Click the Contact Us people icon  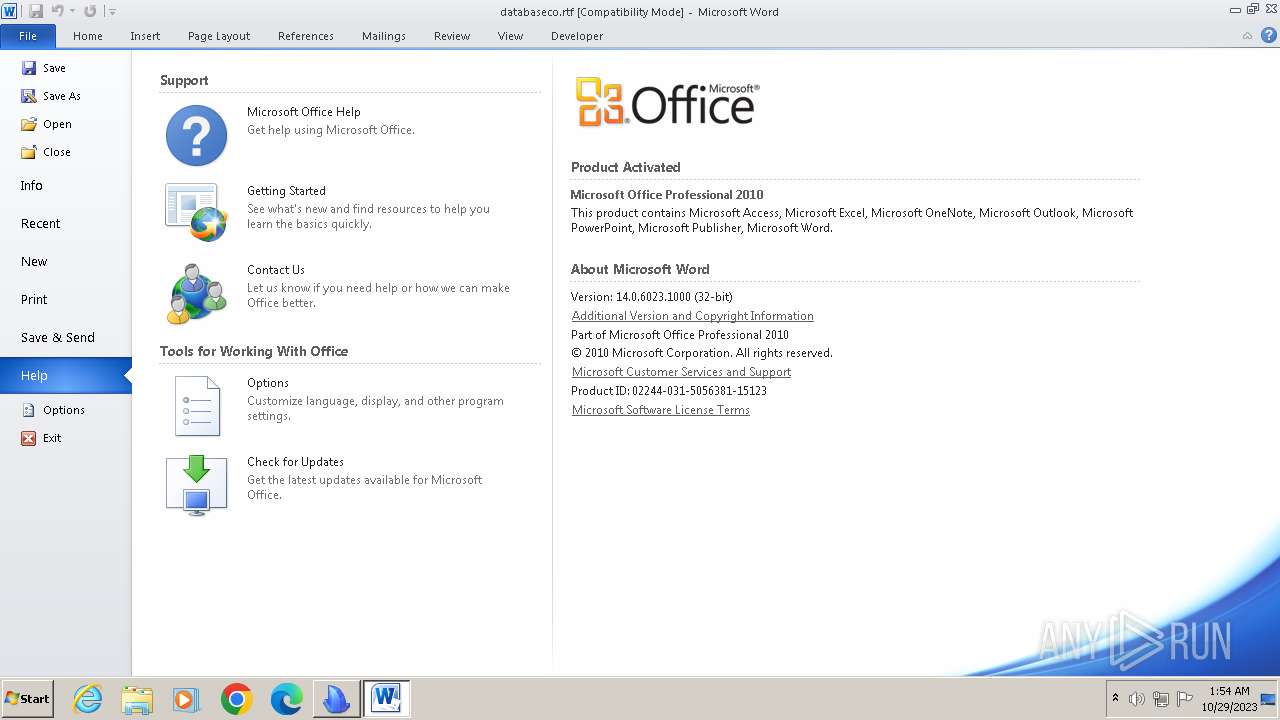pyautogui.click(x=196, y=293)
